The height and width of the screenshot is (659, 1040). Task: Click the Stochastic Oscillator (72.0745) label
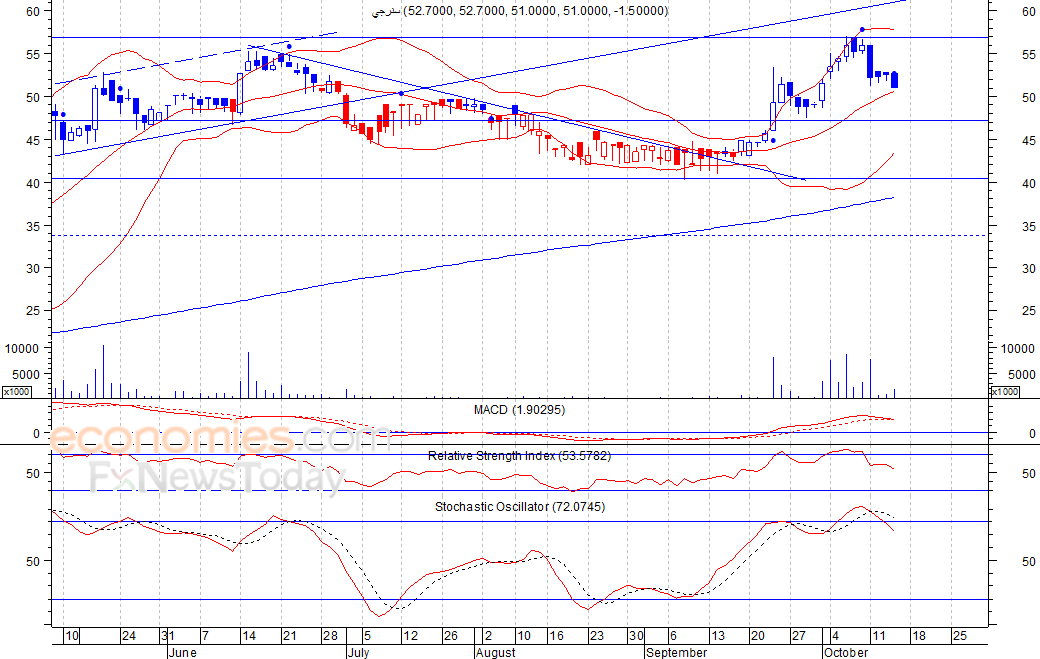[520, 507]
